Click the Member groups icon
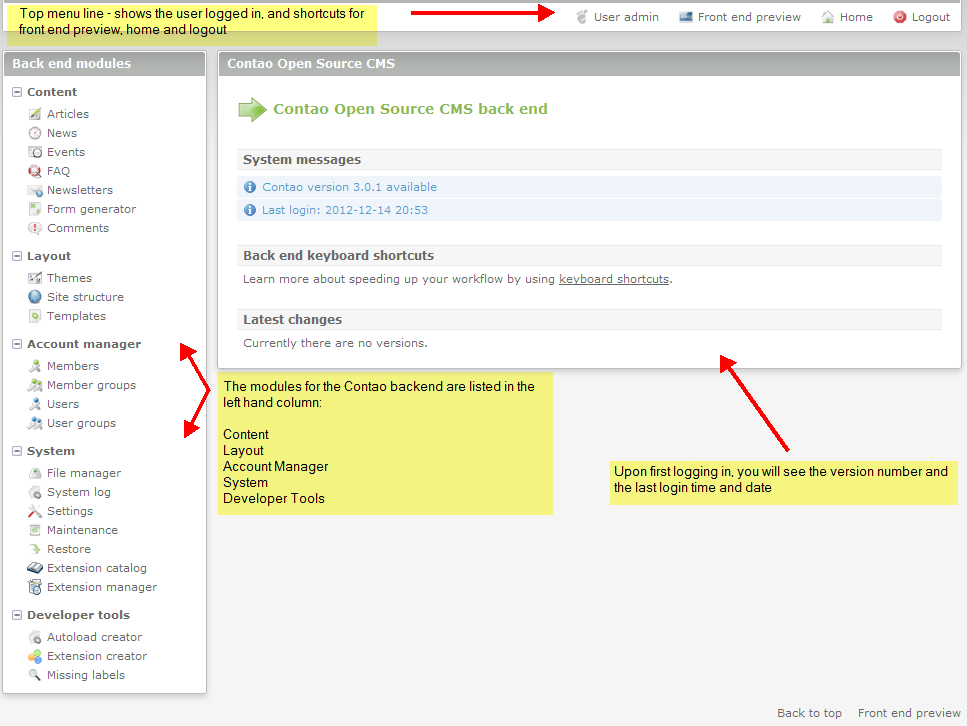This screenshot has height=726, width=967. (x=35, y=385)
